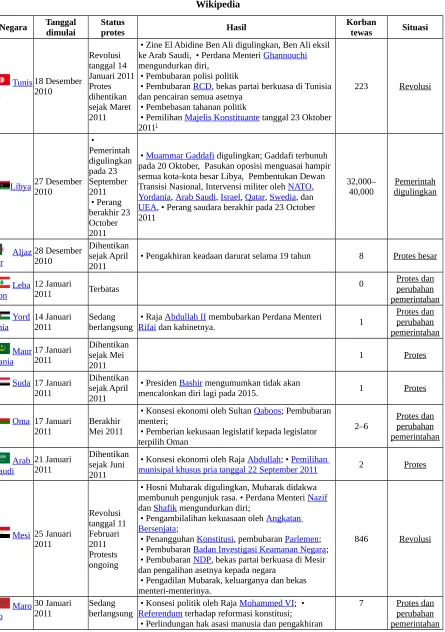Click the Nazif link
The image size is (445, 632).
(x=317, y=498)
